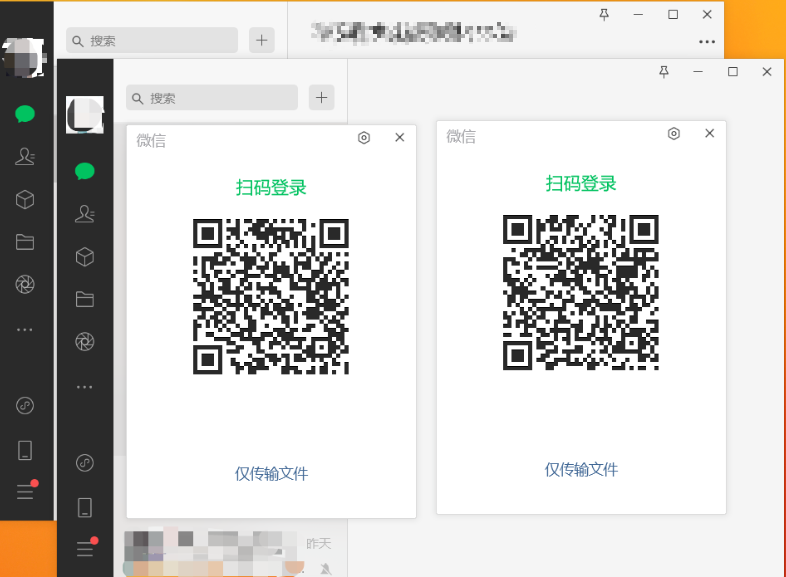Open chat info three dots in back window
786x577 pixels.
coord(707,42)
